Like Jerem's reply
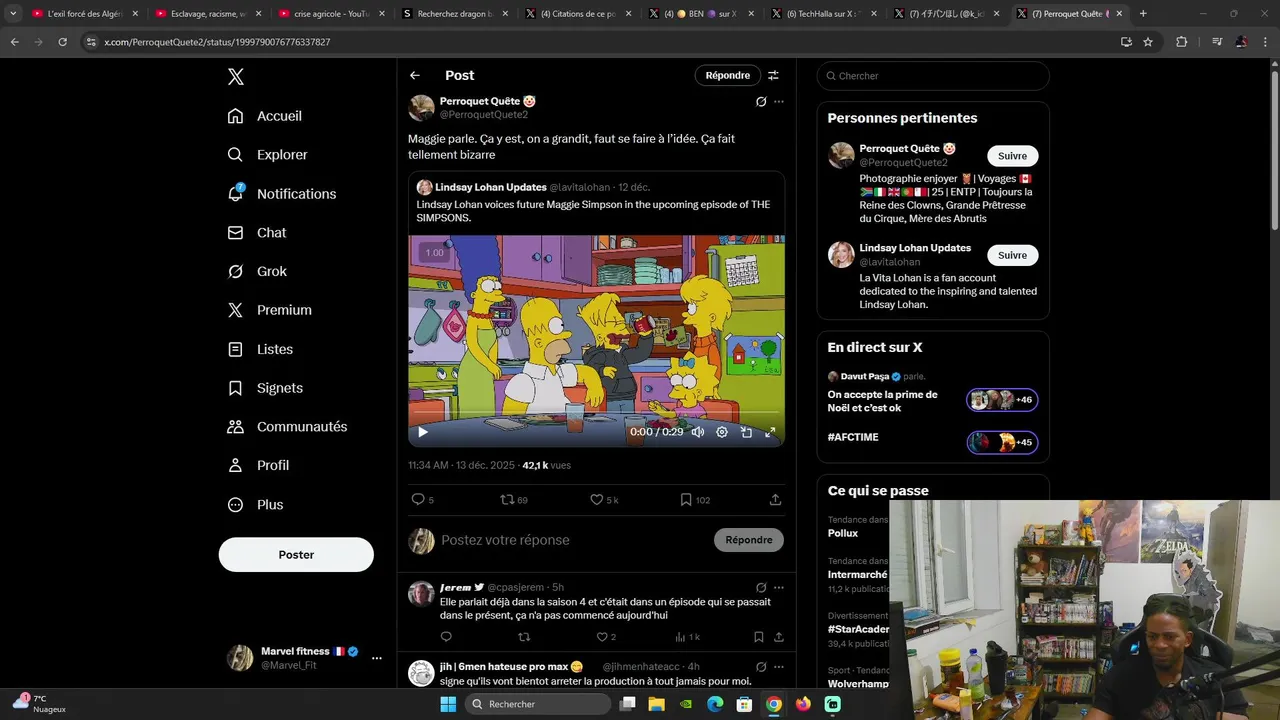Image resolution: width=1280 pixels, height=720 pixels. coord(602,637)
